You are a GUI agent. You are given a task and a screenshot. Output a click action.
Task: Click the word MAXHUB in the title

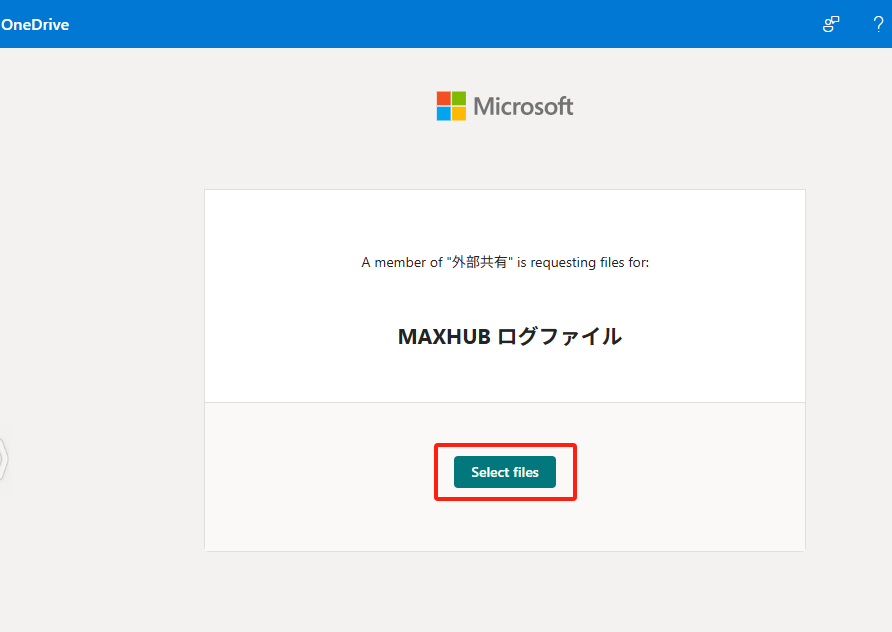444,337
